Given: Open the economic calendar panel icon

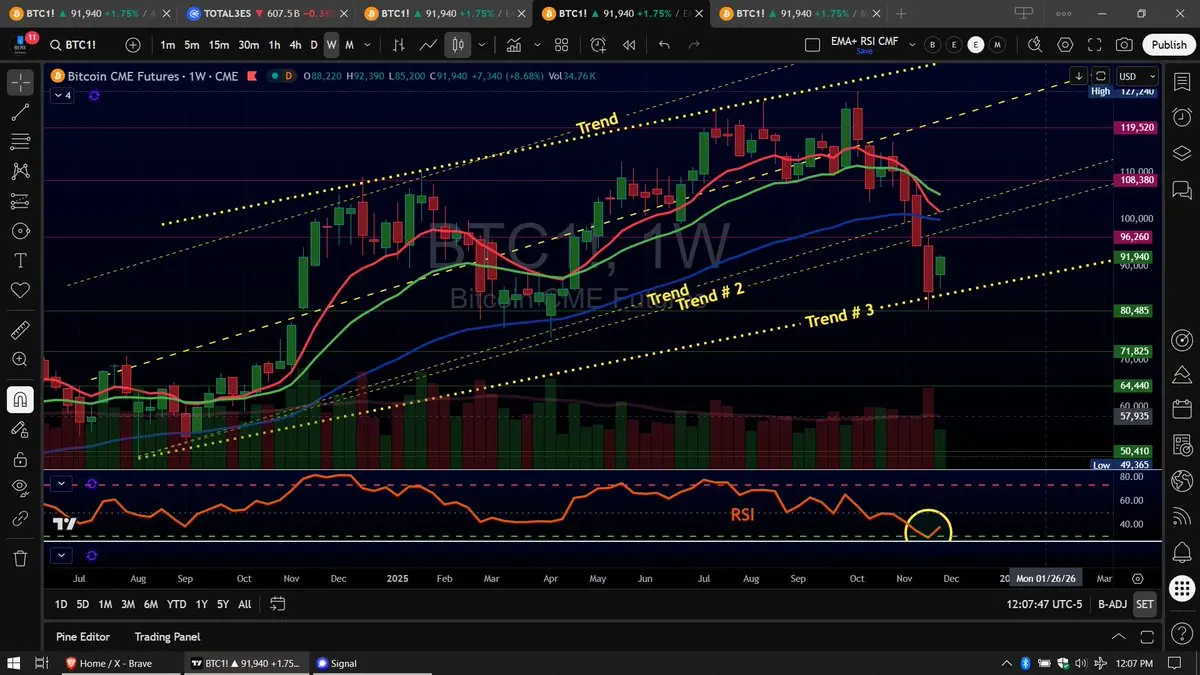Looking at the screenshot, I should 1181,409.
